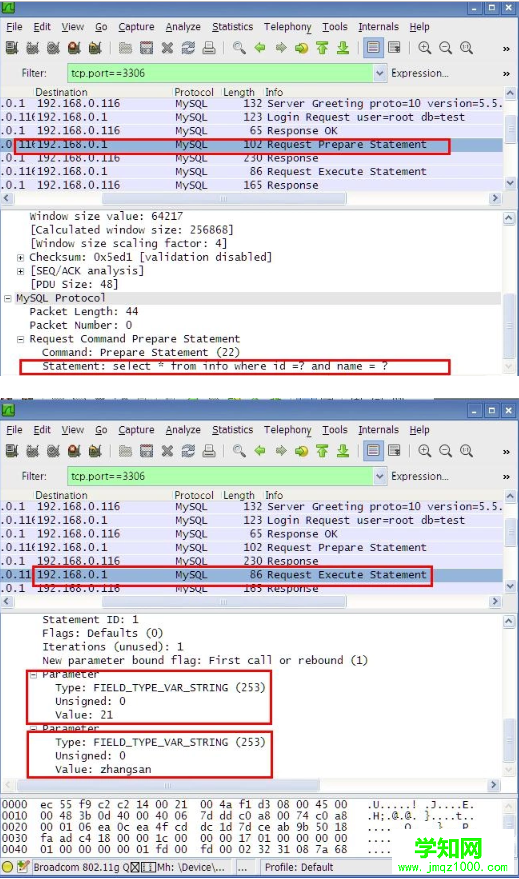Click stop capture icon in bottom window
519x879 pixels.
(x=74, y=451)
